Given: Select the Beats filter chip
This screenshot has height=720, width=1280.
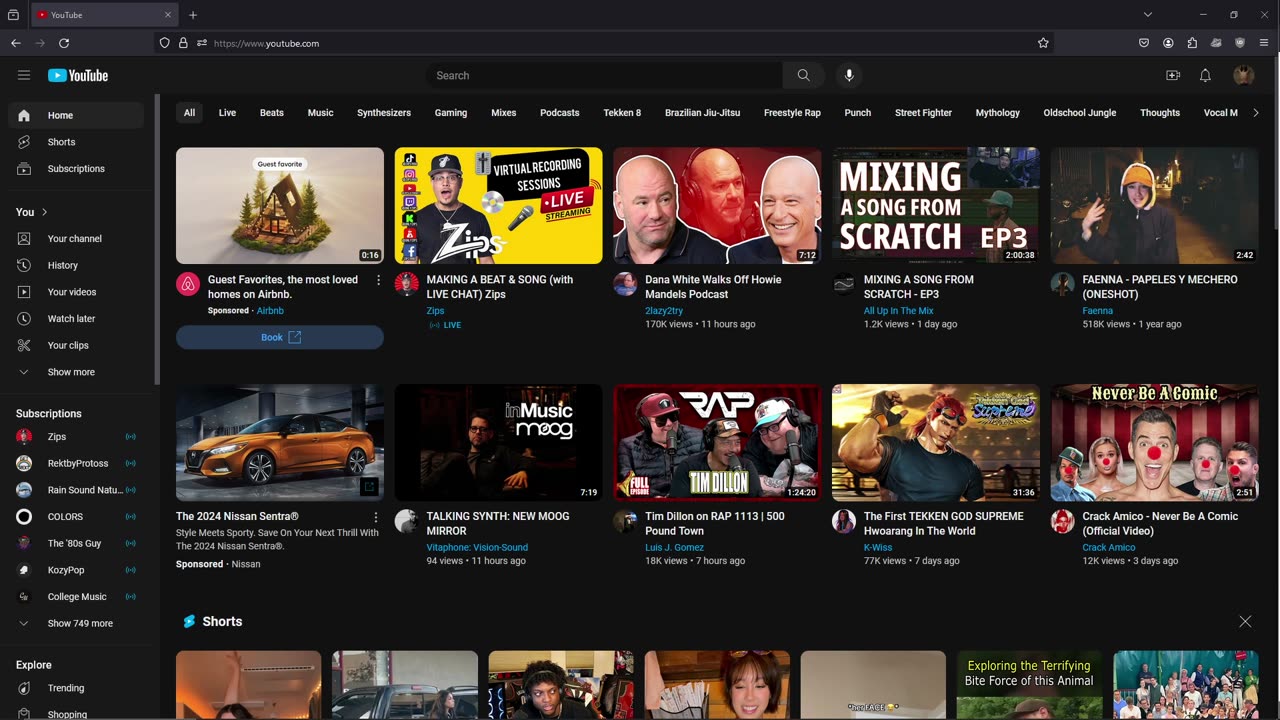Looking at the screenshot, I should [272, 113].
